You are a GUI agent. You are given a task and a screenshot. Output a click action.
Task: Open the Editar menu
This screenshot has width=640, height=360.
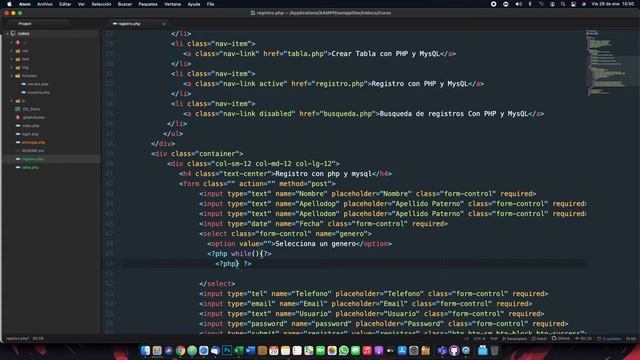(x=65, y=4)
